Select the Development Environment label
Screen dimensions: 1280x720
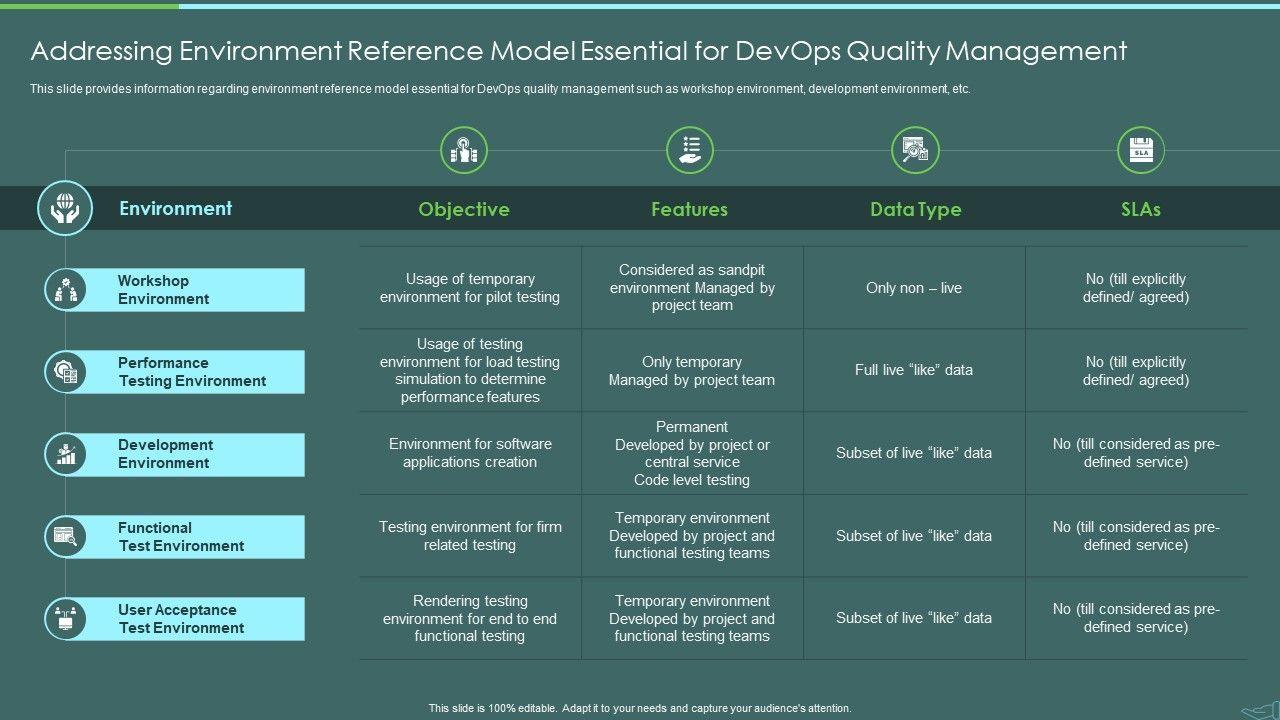click(x=165, y=454)
